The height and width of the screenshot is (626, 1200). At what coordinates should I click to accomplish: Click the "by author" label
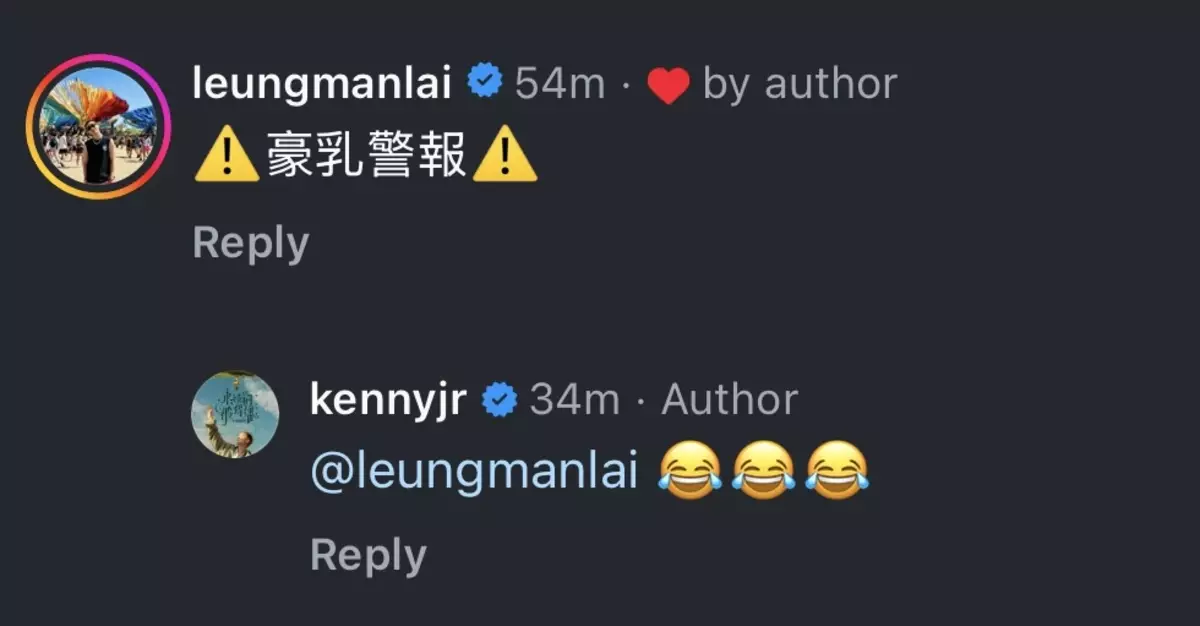(x=800, y=85)
